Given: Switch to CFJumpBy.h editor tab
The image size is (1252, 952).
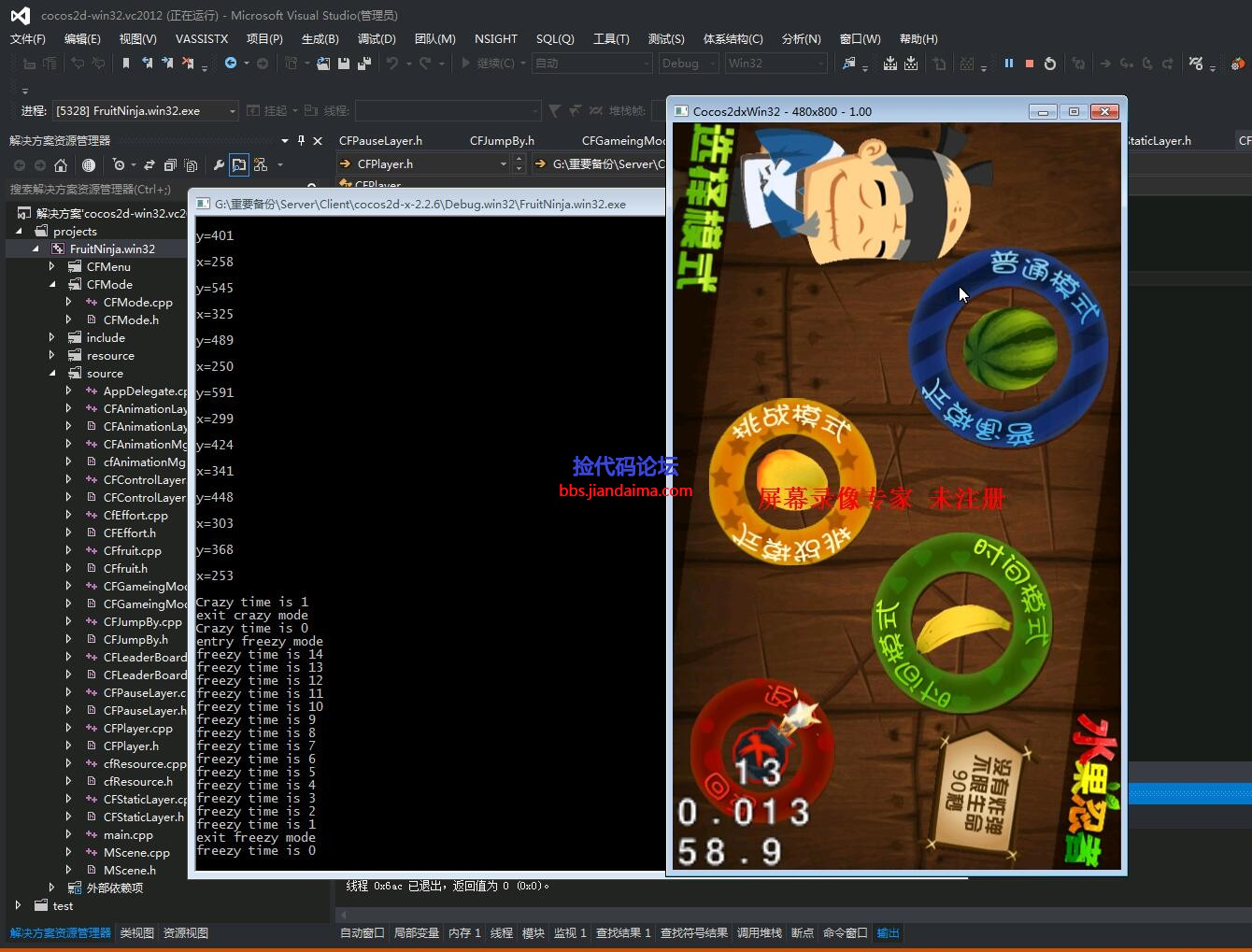Looking at the screenshot, I should coord(502,140).
